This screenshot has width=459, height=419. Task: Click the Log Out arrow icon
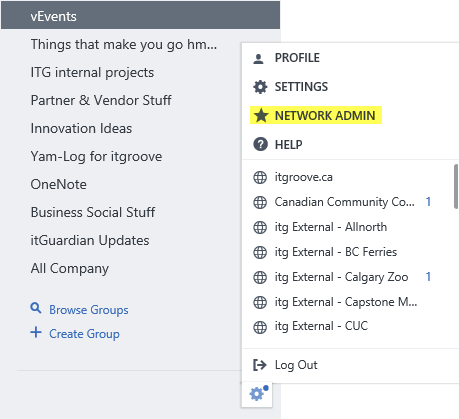[260, 365]
